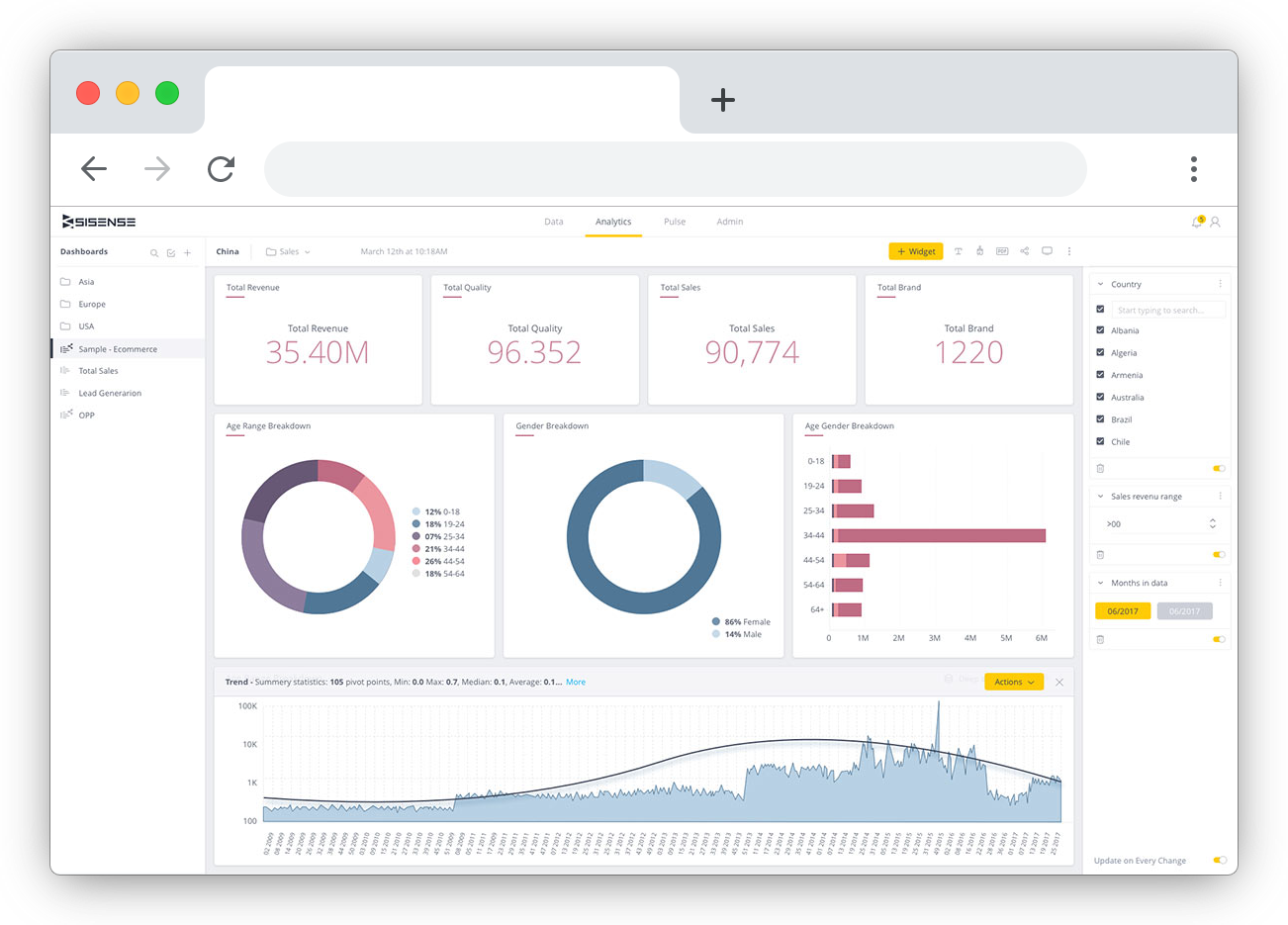The image size is (1288, 925).
Task: Collapse the Country filter section
Action: click(x=1100, y=284)
